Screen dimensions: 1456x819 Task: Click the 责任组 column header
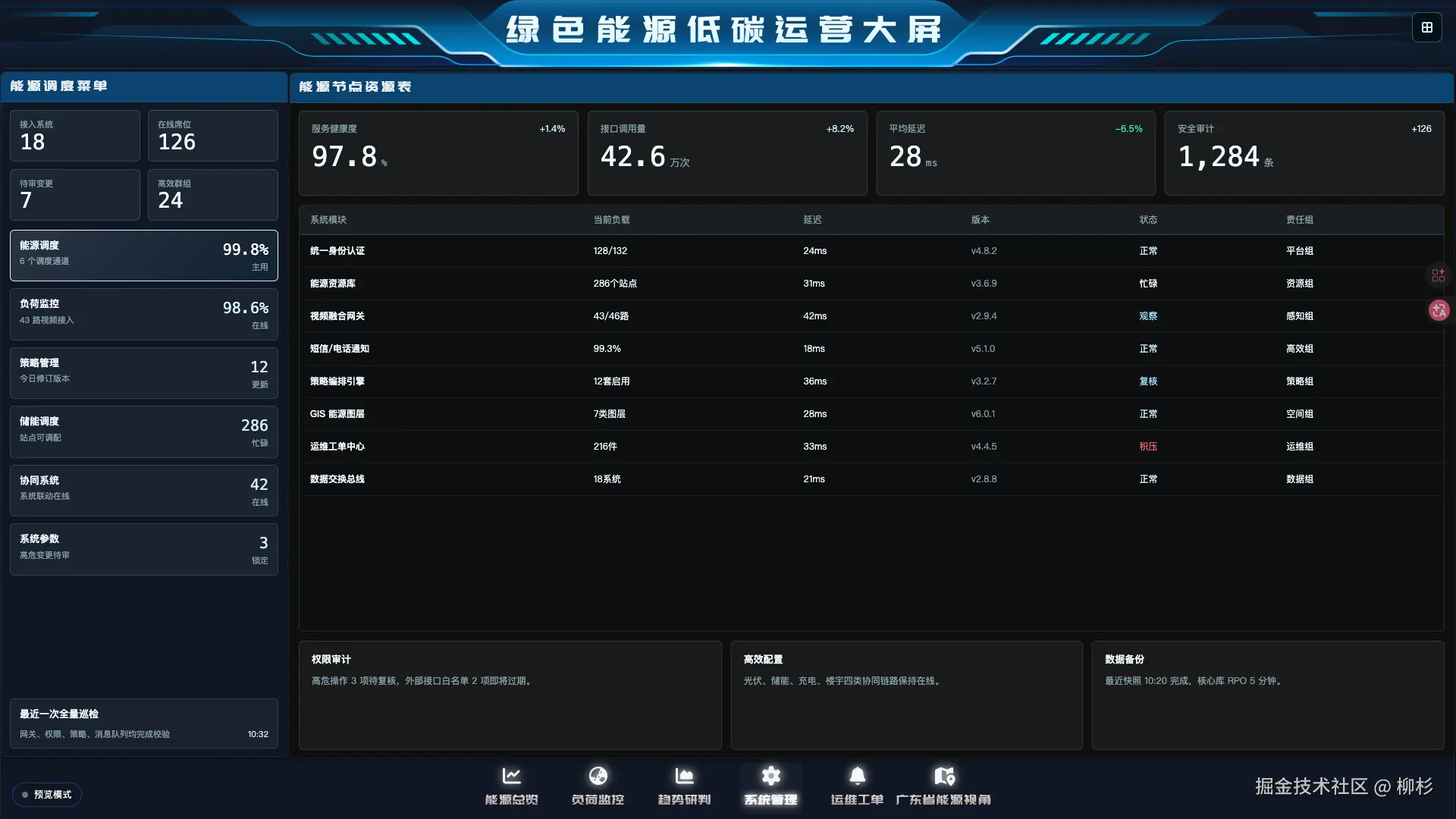pos(1300,220)
